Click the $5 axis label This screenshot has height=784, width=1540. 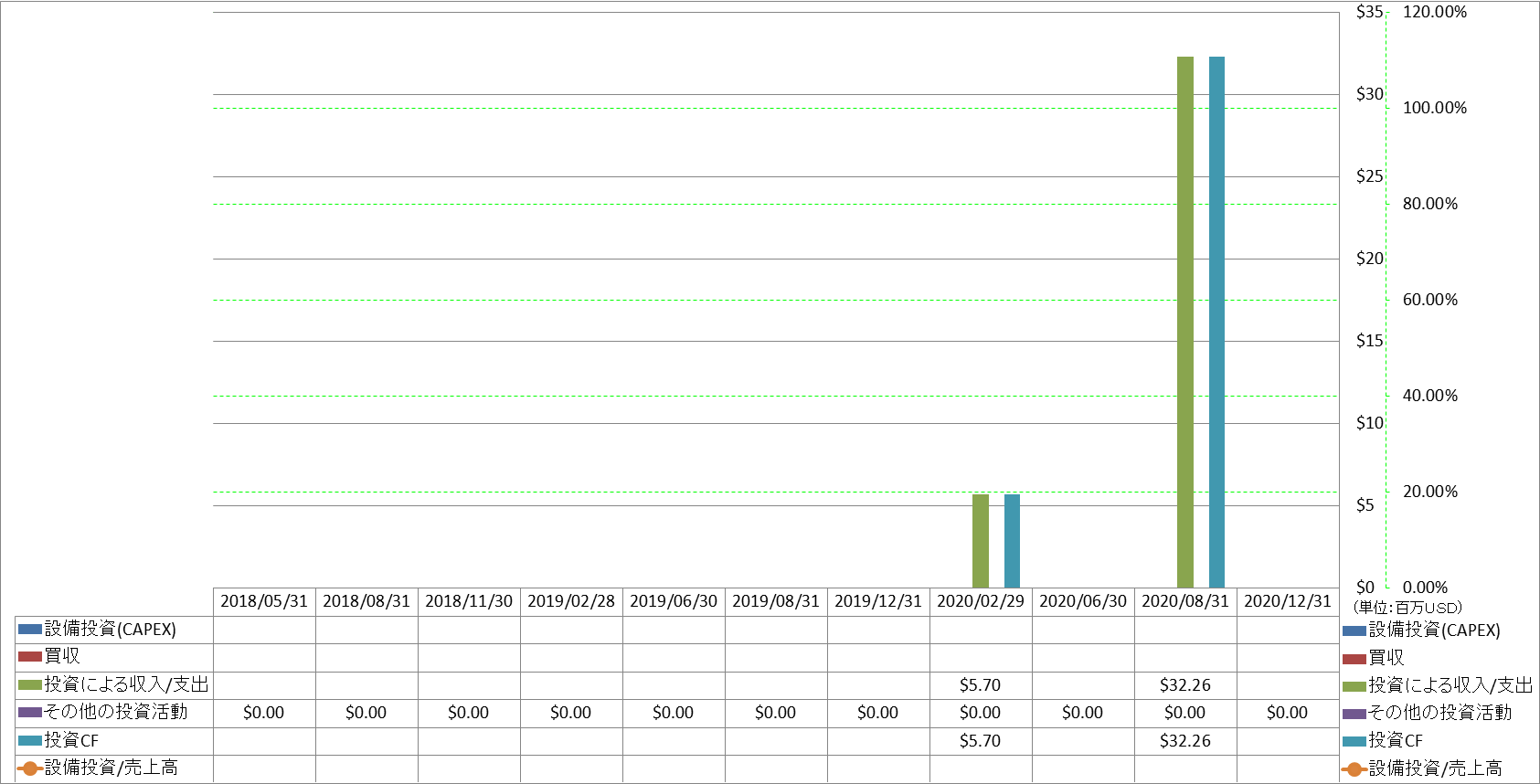pos(1365,505)
